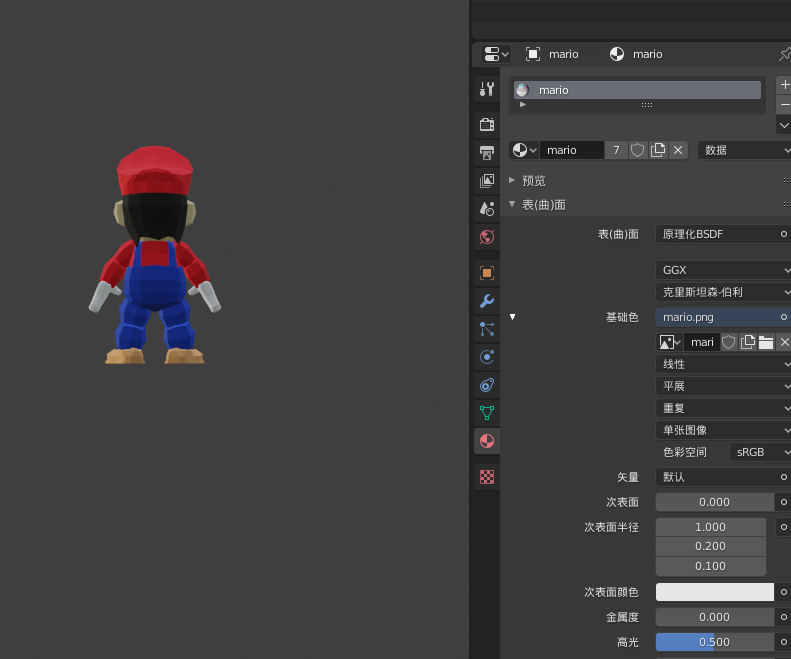Open the Particles properties tab
This screenshot has height=659, width=791.
click(487, 329)
